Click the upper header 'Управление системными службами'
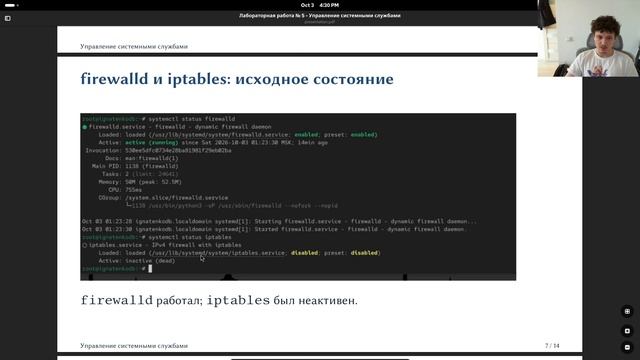This screenshot has width=640, height=360. 134,47
